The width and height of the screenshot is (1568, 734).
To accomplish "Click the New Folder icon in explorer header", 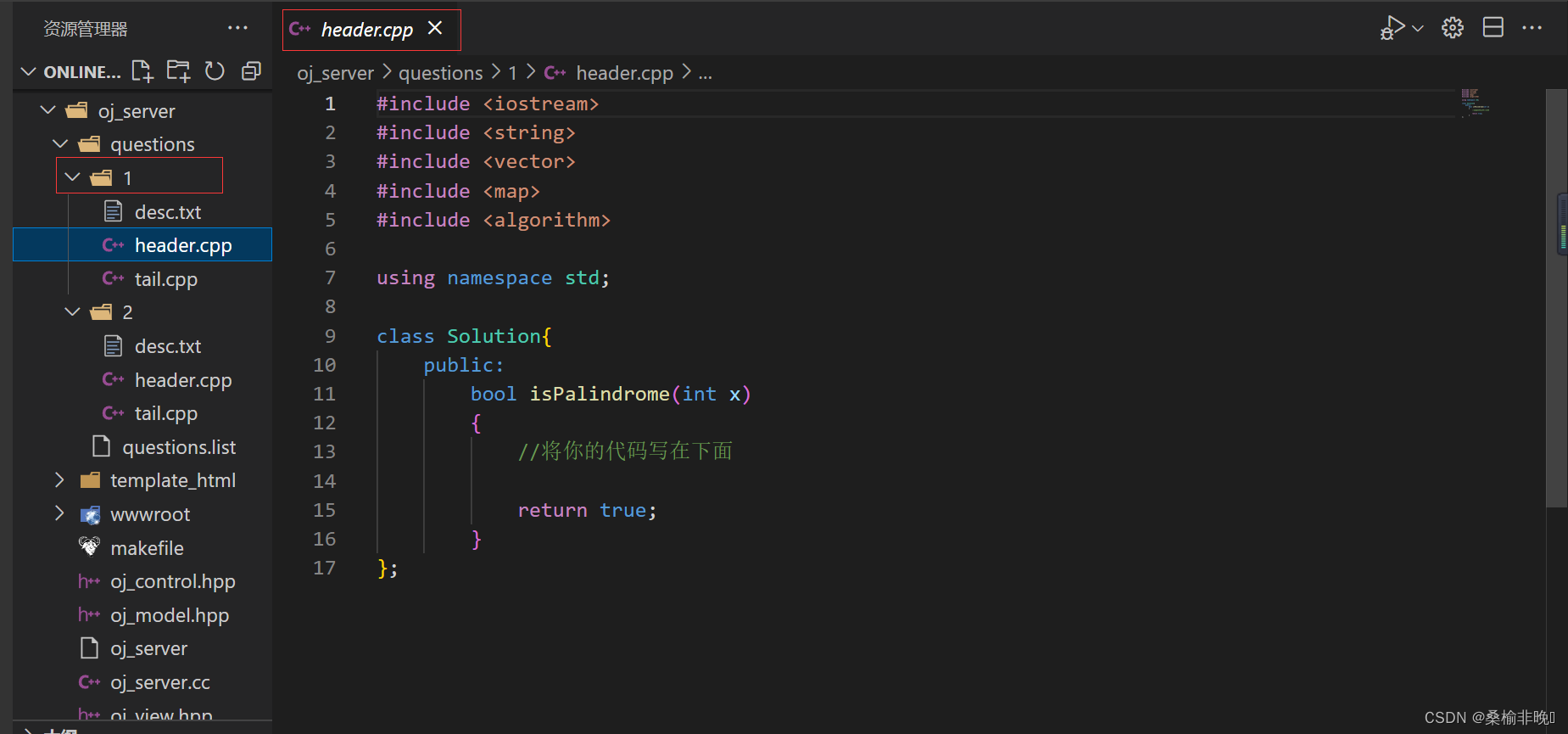I will [178, 71].
